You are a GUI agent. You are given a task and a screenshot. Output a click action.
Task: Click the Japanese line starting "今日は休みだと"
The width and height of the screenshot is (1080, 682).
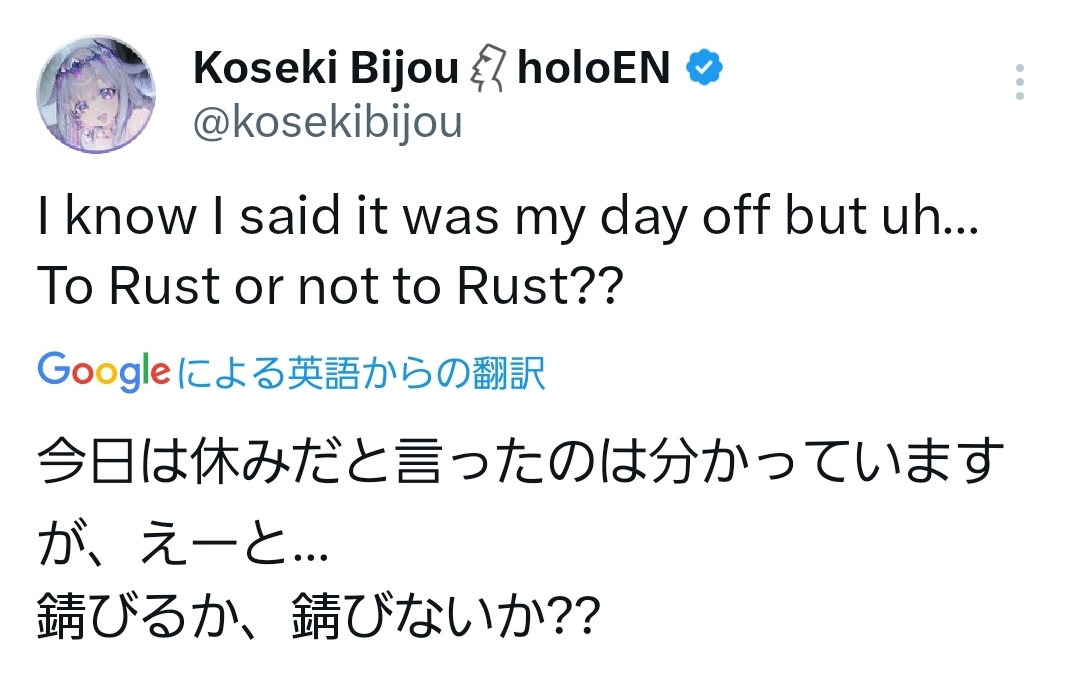521,460
